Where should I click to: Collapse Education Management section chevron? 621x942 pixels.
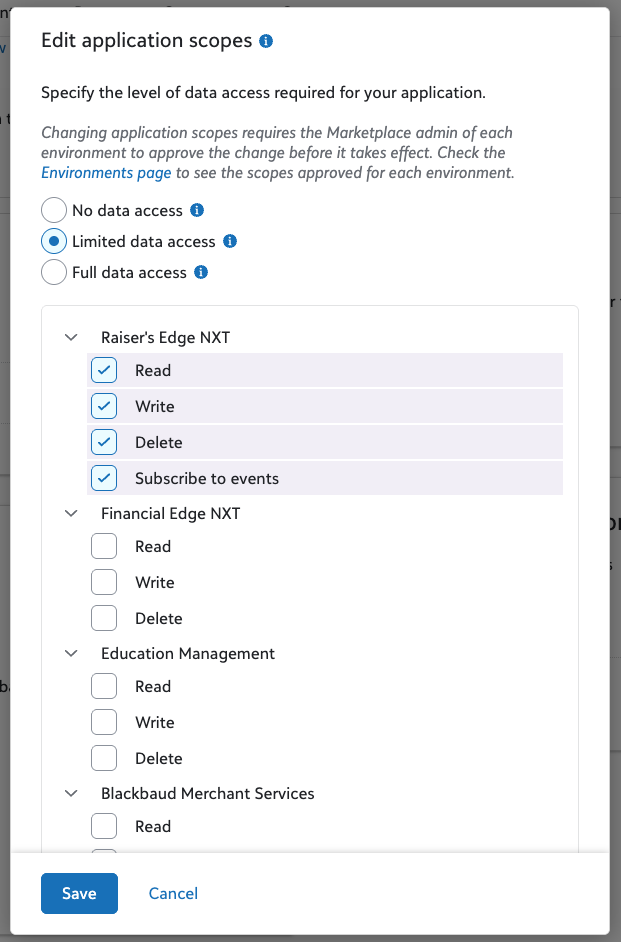(x=71, y=653)
